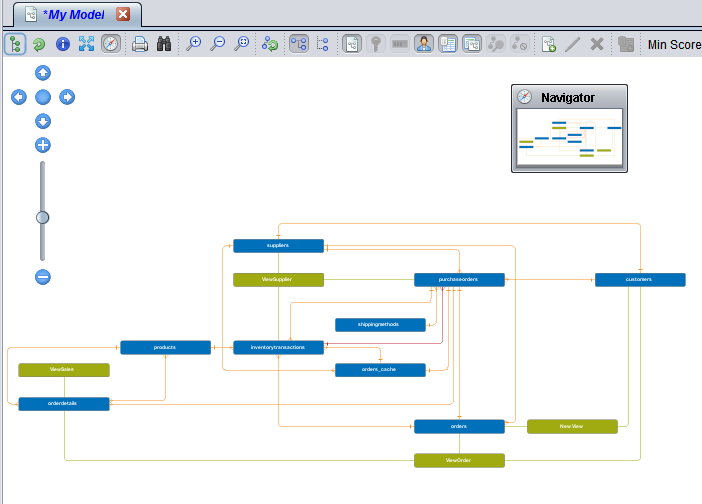
Task: Click the vertical zoom slider handle
Action: point(43,217)
